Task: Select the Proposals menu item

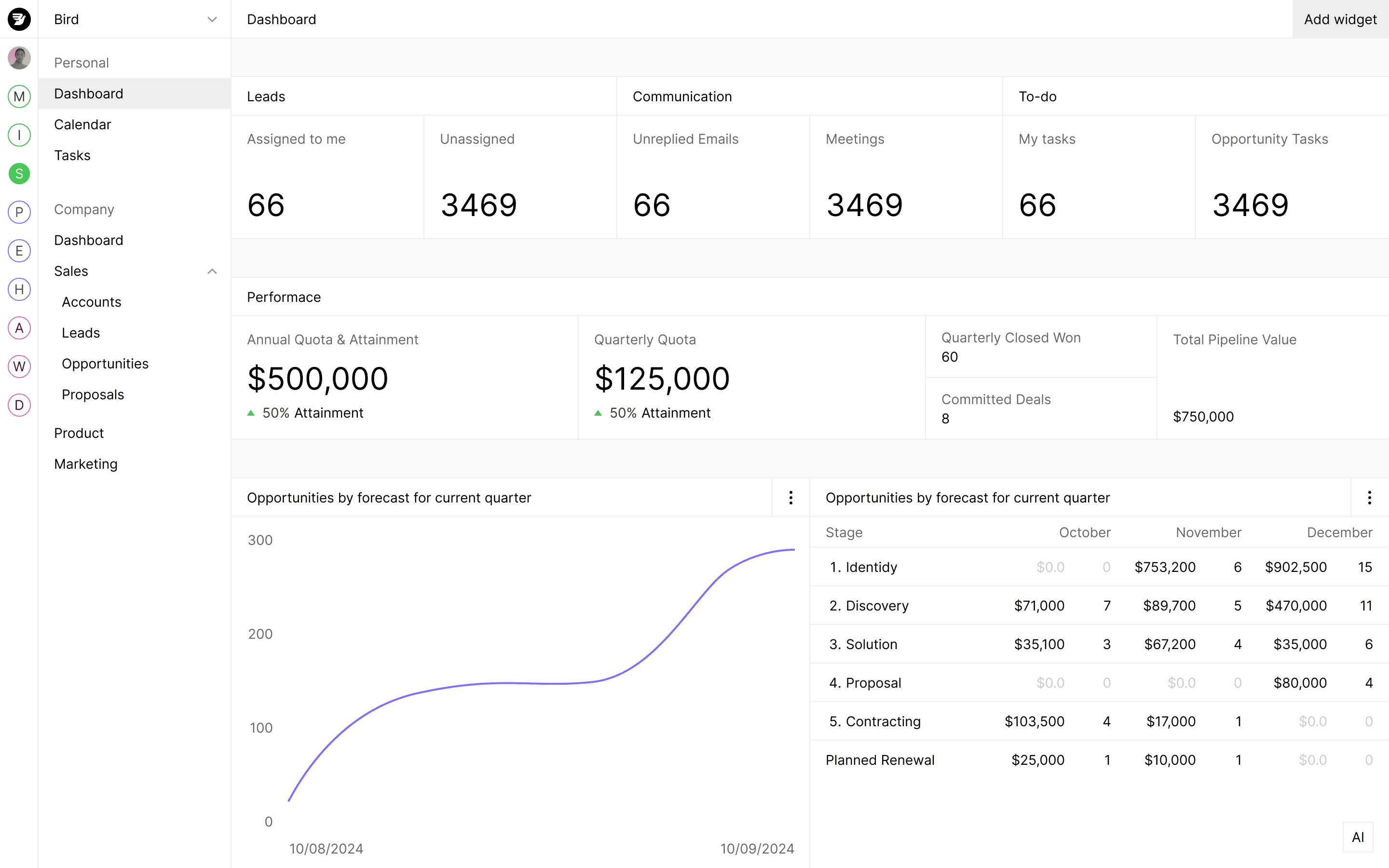Action: [x=94, y=394]
